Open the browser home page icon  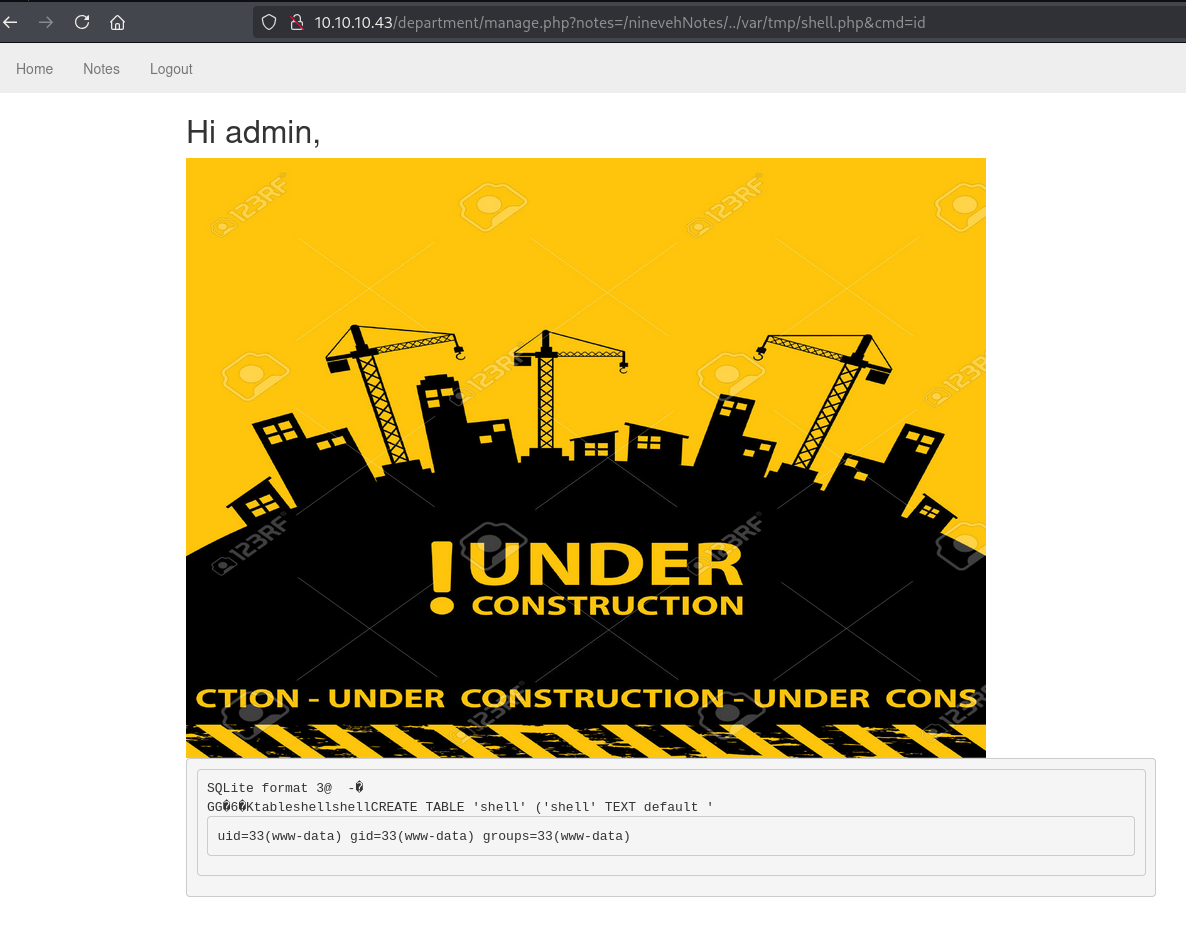point(117,23)
